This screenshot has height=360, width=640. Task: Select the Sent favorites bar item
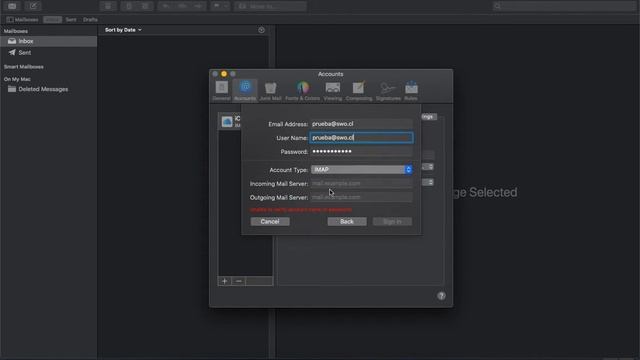pyautogui.click(x=71, y=20)
